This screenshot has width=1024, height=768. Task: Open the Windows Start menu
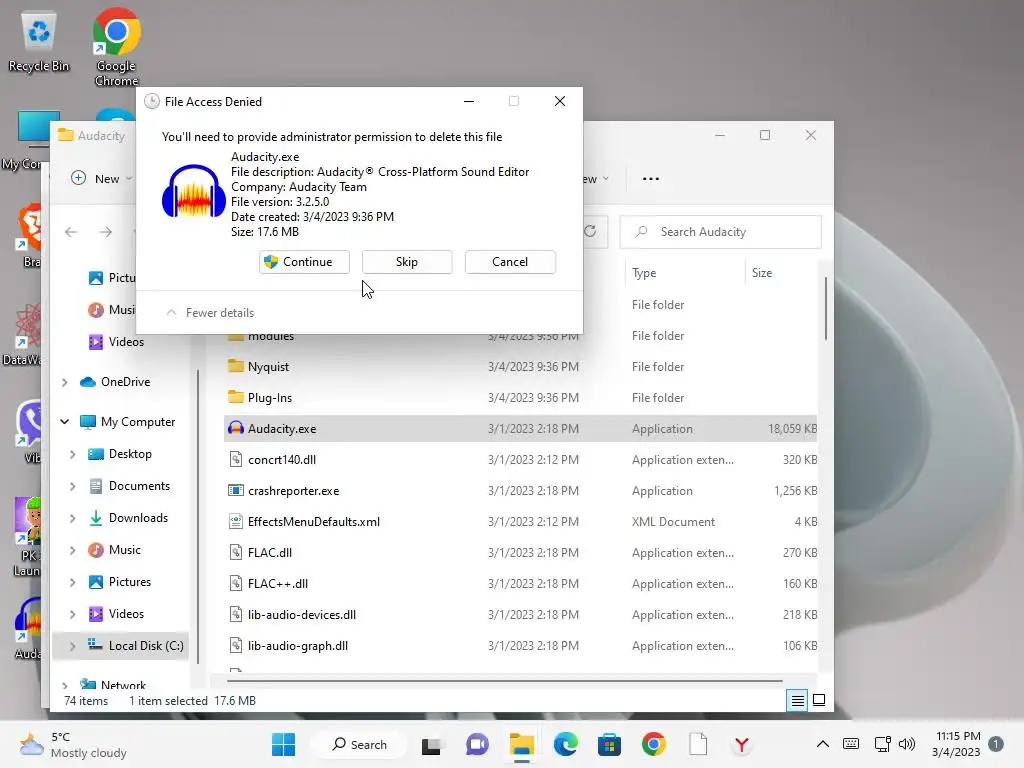(x=283, y=744)
